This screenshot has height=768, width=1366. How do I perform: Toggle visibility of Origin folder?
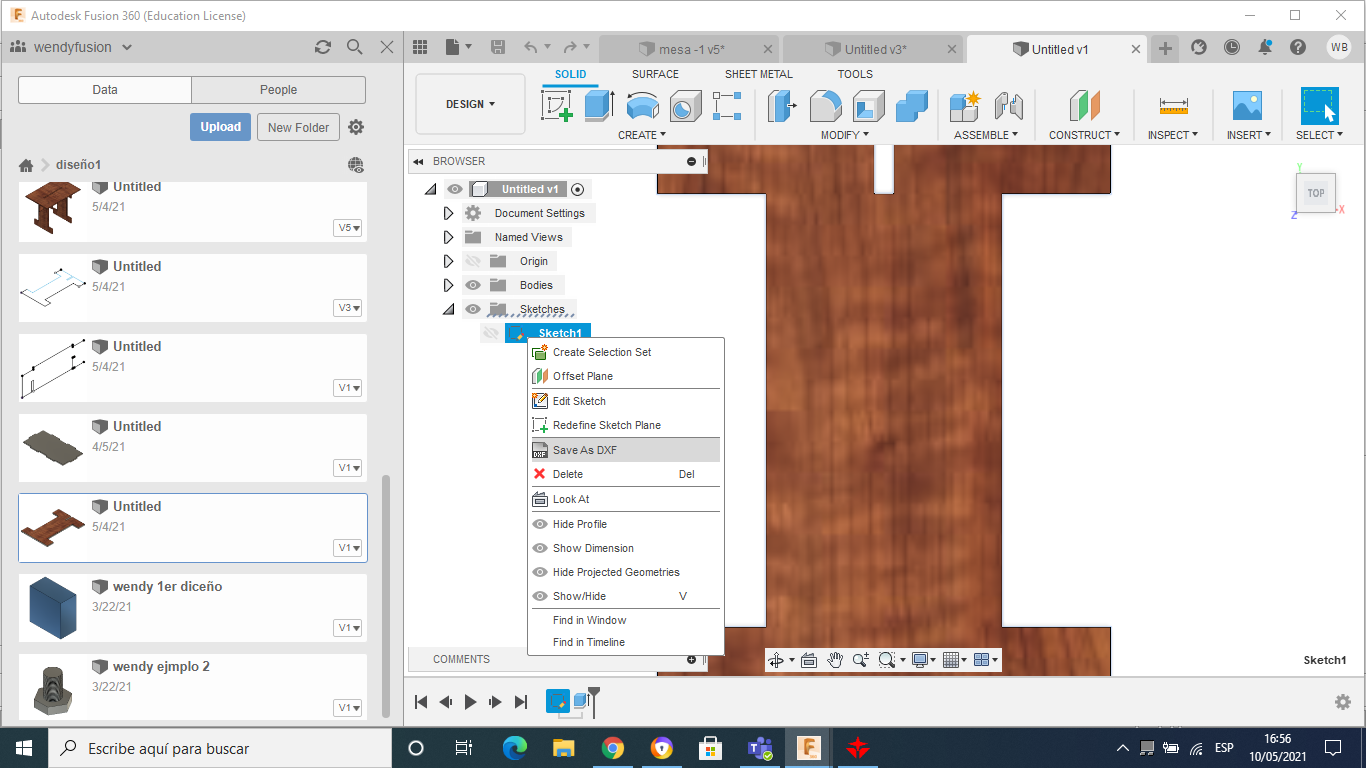(473, 261)
